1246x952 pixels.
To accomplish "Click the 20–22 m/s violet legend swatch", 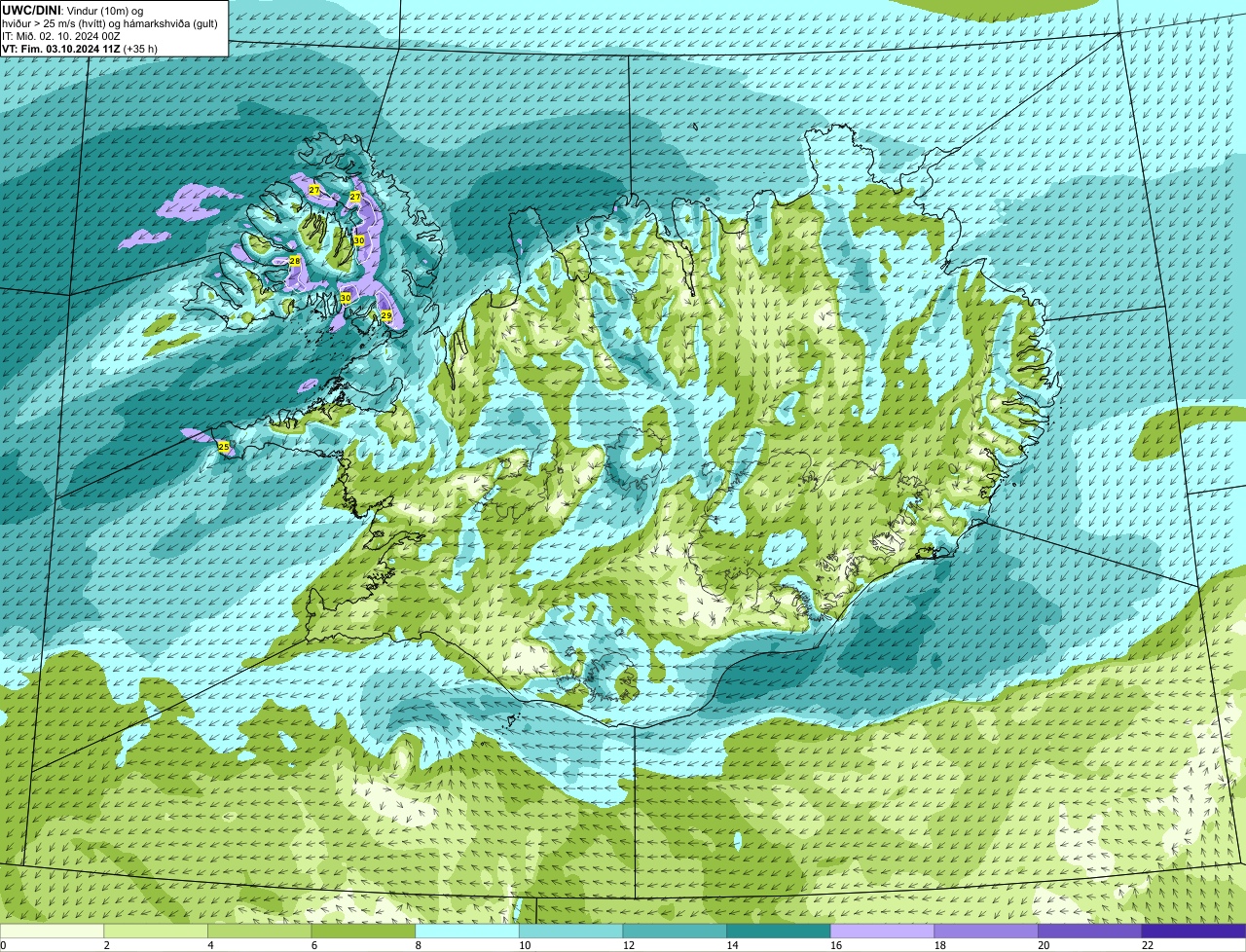I will pos(1090,931).
